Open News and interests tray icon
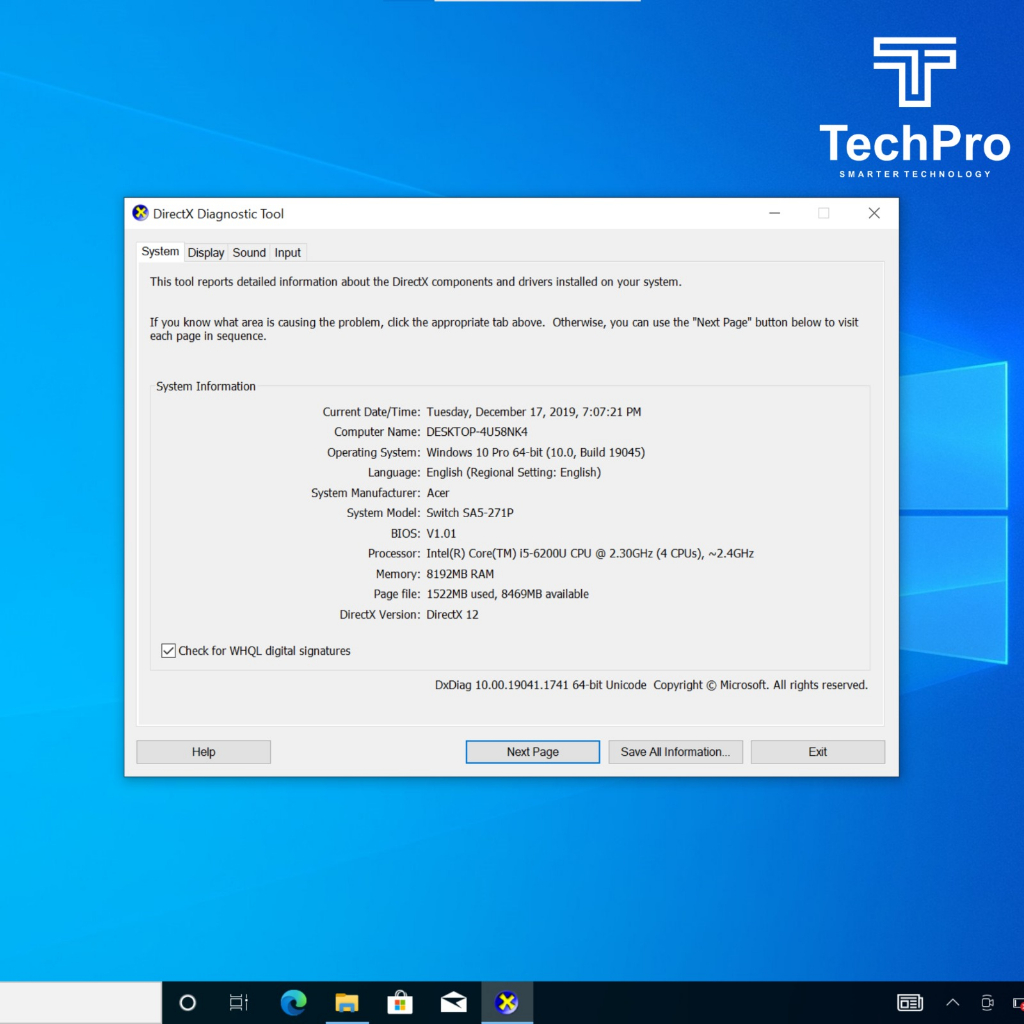This screenshot has height=1024, width=1024. point(910,1003)
